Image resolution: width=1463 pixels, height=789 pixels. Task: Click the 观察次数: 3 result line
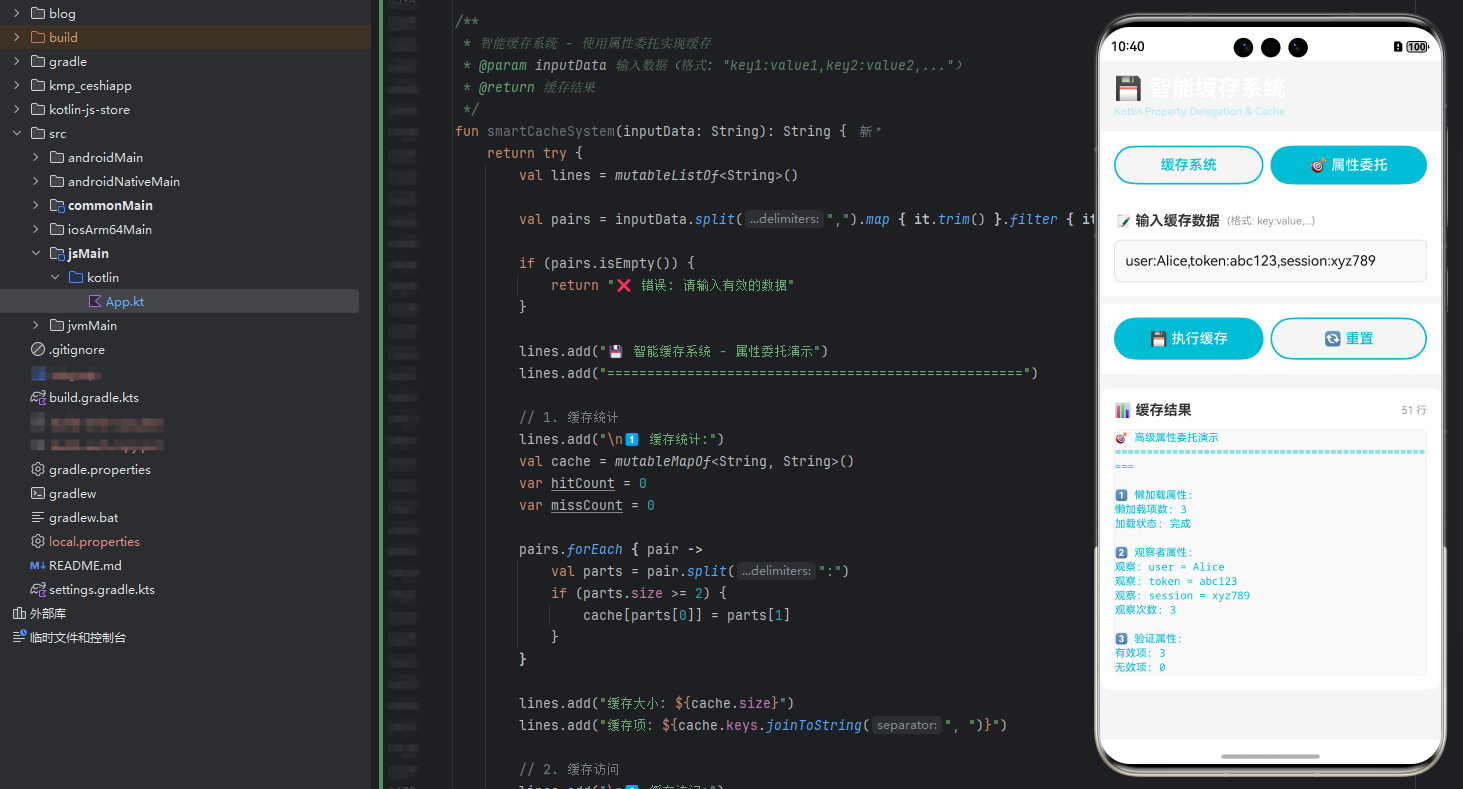[x=1145, y=610]
